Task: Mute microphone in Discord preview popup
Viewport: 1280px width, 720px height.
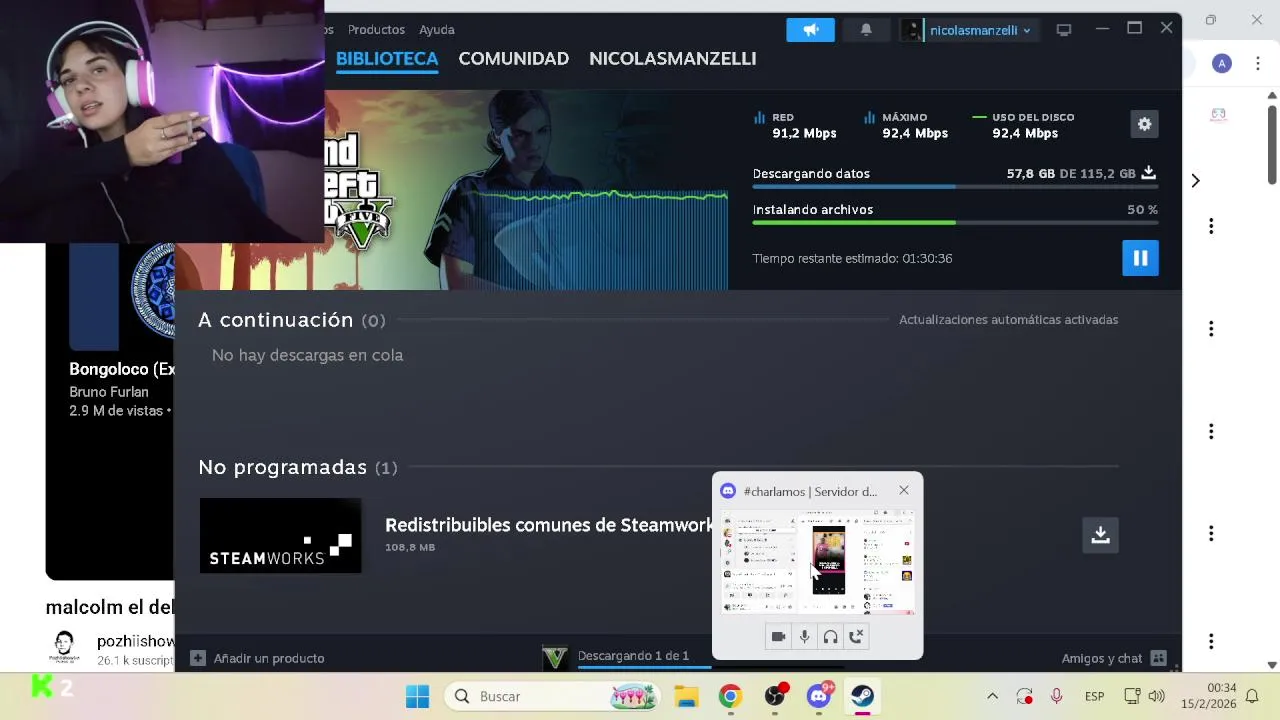Action: tap(804, 636)
